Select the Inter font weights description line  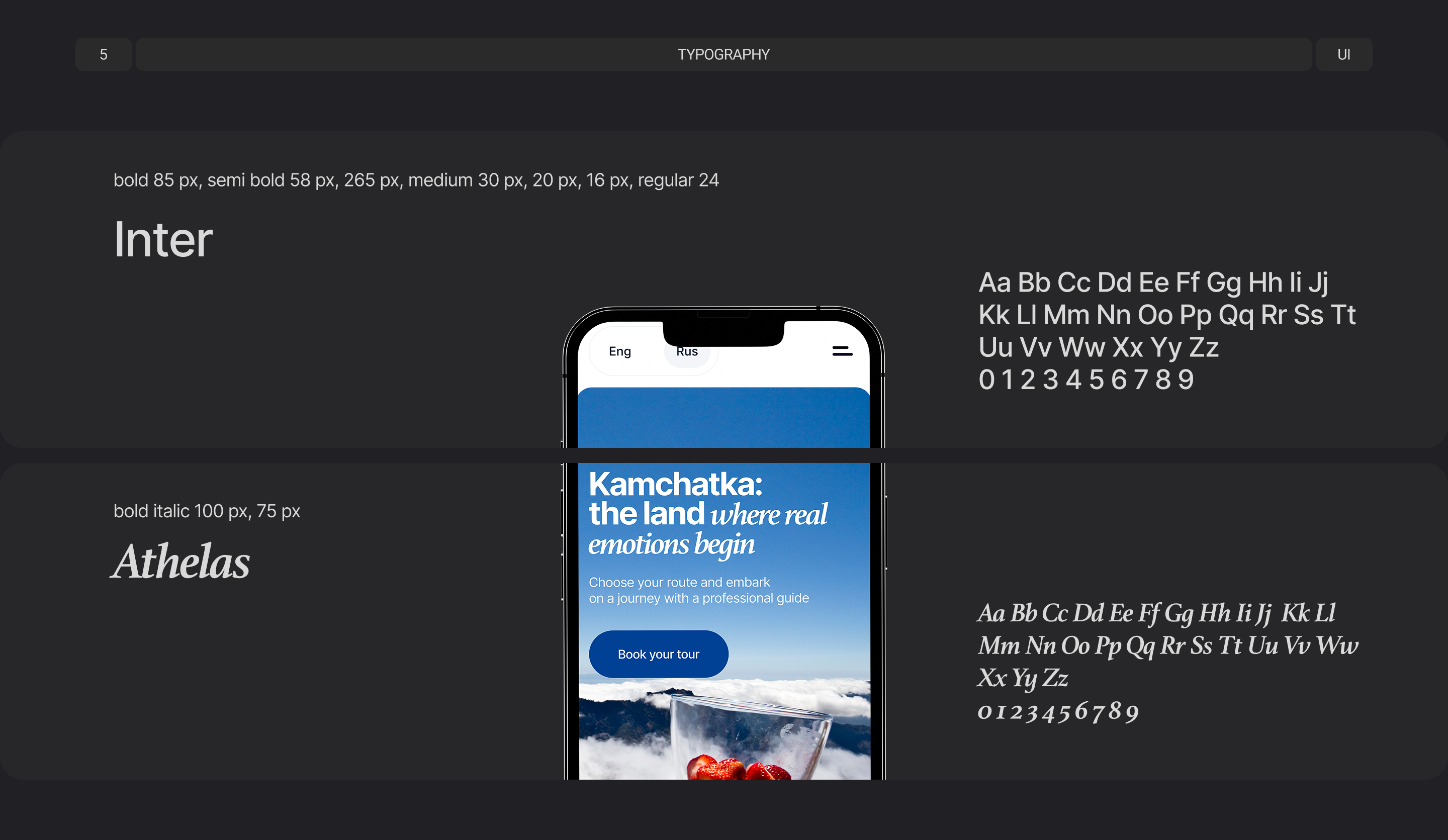tap(416, 180)
